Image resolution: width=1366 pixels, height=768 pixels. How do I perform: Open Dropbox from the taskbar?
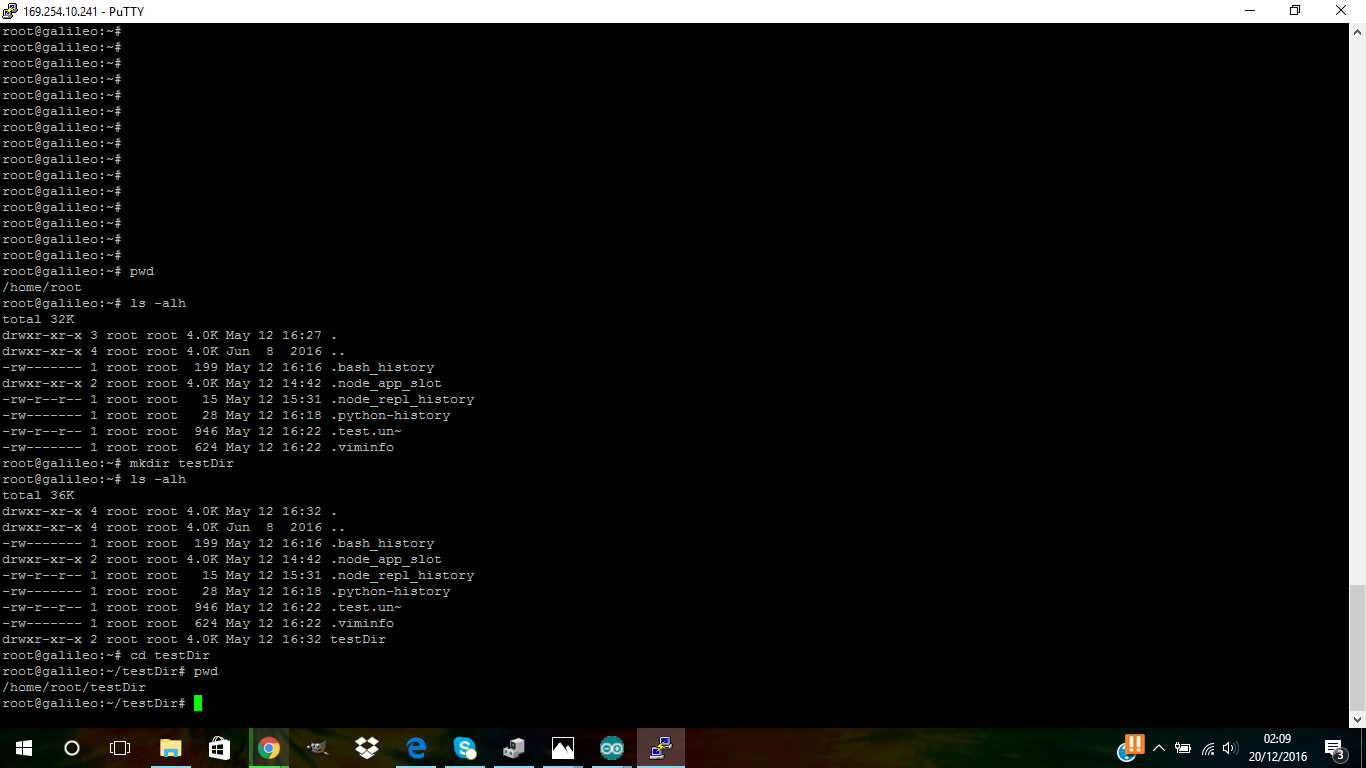[x=366, y=748]
